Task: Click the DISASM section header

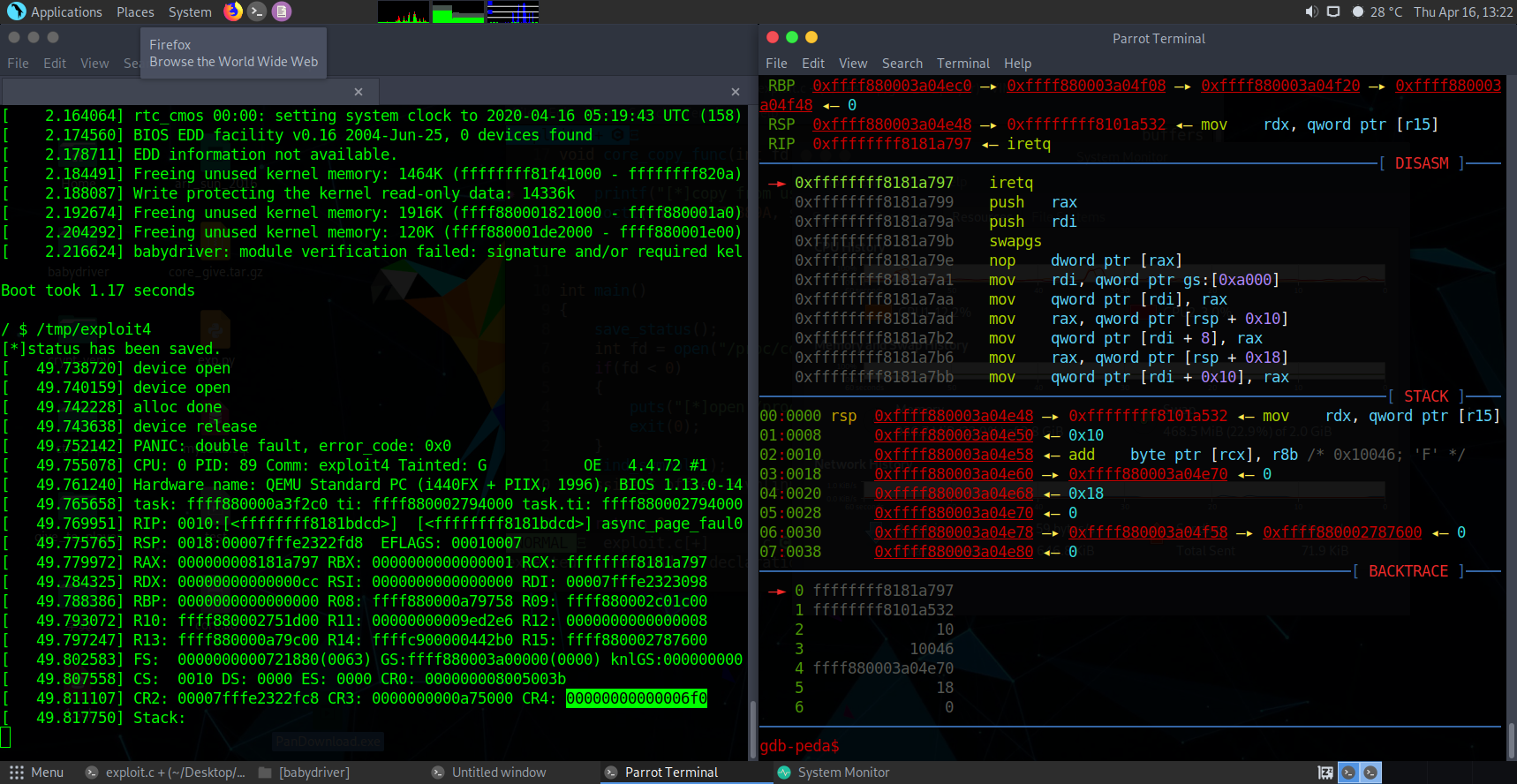Action: click(x=1422, y=163)
